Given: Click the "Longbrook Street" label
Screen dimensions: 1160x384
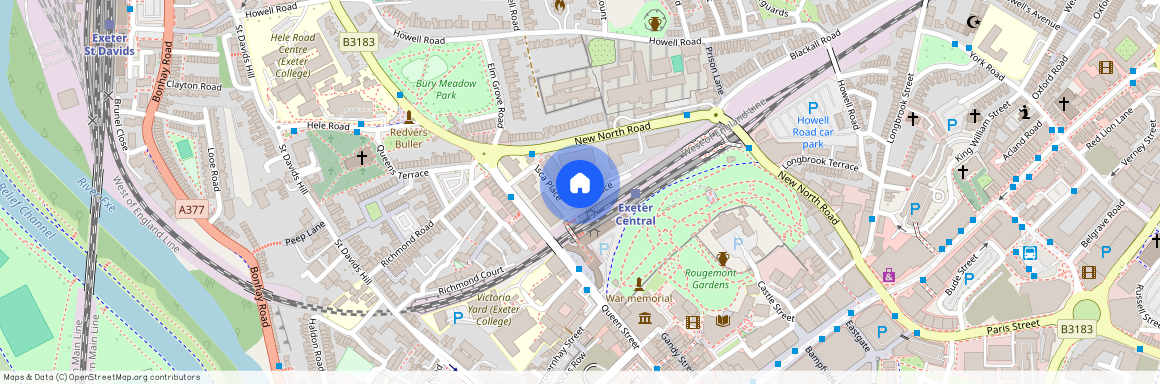Looking at the screenshot, I should (901, 107).
